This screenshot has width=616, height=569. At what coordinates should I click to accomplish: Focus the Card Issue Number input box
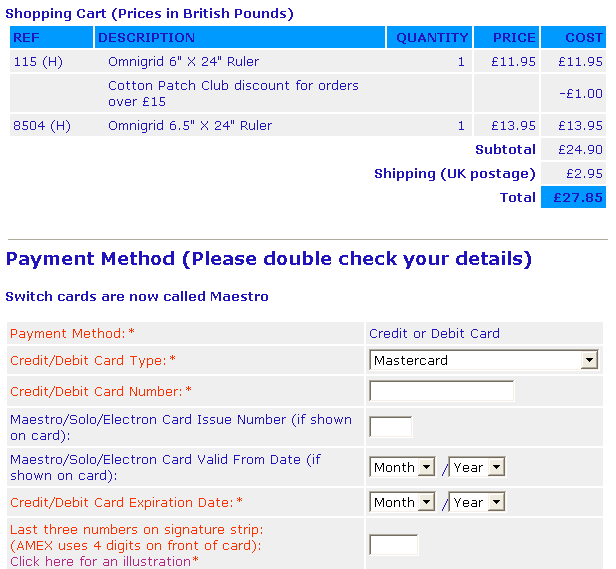click(x=390, y=427)
